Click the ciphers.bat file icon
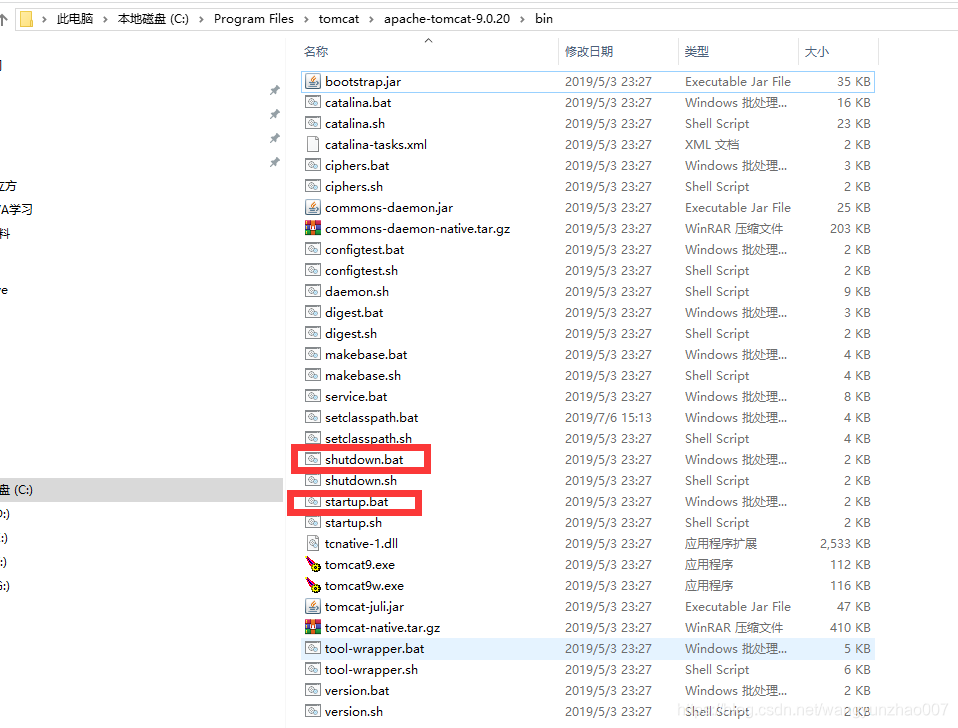 (313, 165)
